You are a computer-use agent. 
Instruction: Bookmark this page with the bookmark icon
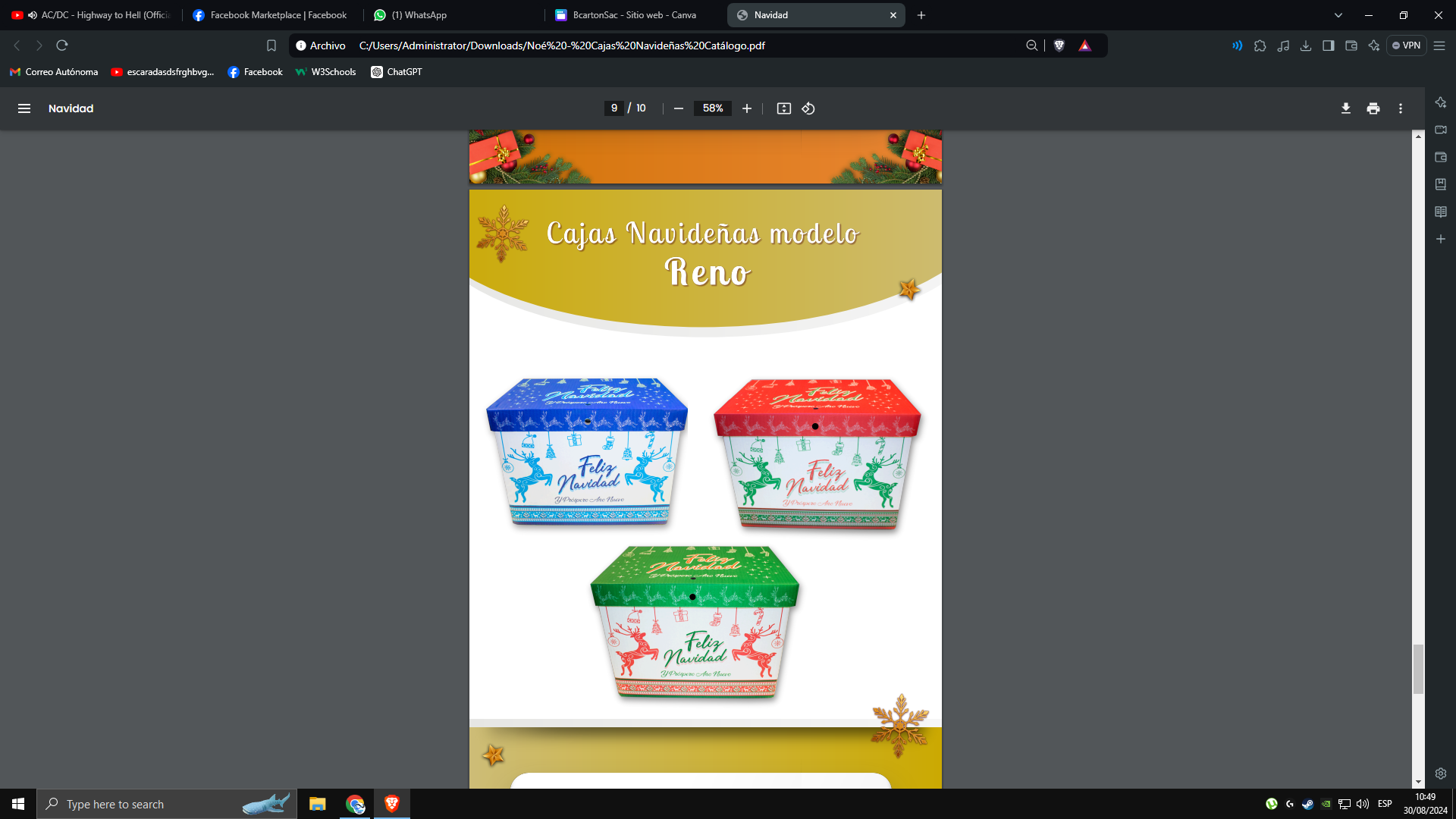click(271, 45)
